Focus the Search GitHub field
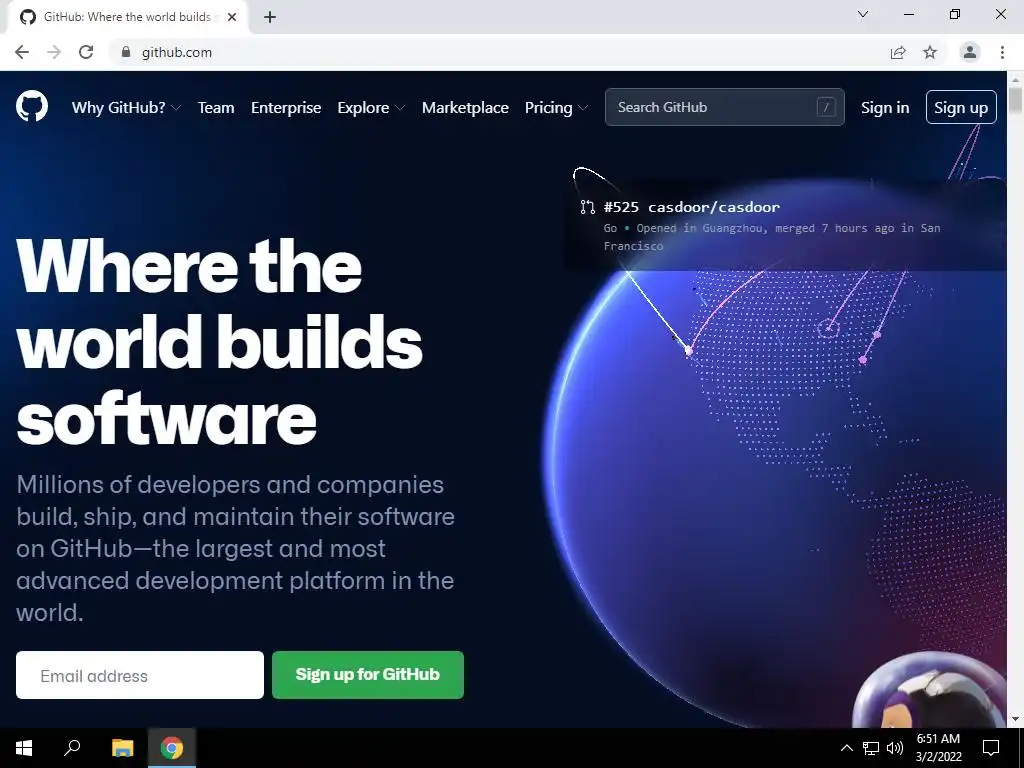1024x768 pixels. [x=724, y=107]
